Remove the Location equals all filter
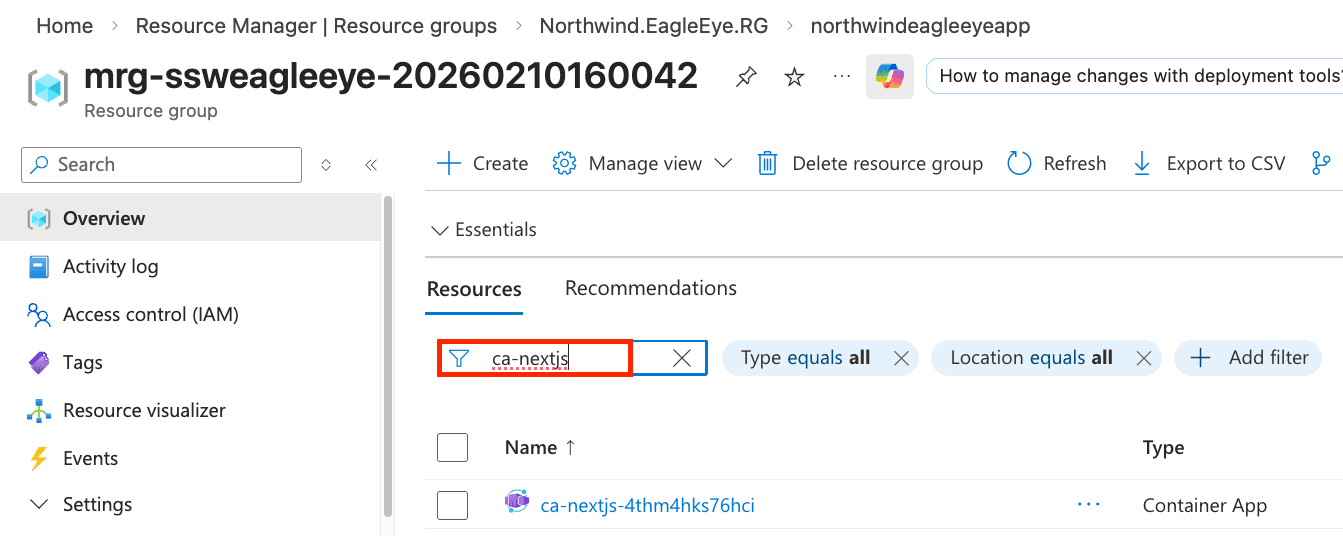This screenshot has height=536, width=1343. coord(1144,358)
